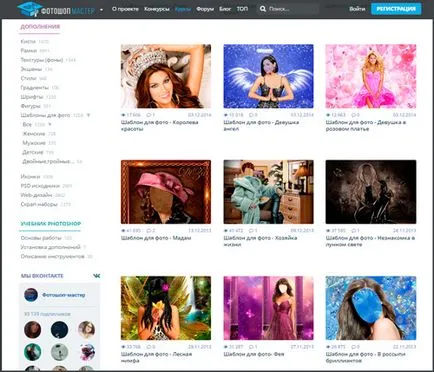Viewport: 434px width, 372px height.
Task: Open the PSD исходники category
Action: click(40, 186)
